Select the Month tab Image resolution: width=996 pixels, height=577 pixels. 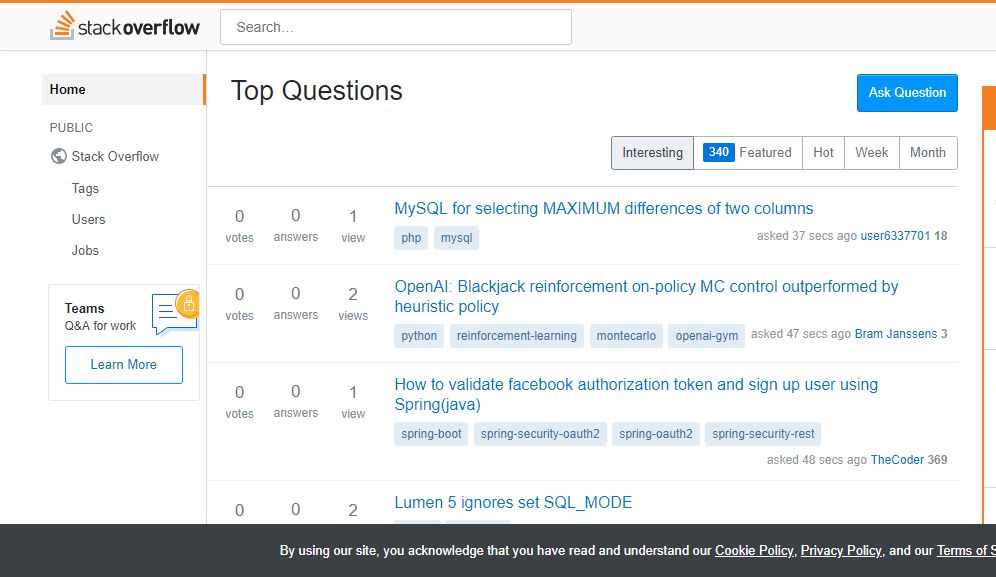[928, 153]
